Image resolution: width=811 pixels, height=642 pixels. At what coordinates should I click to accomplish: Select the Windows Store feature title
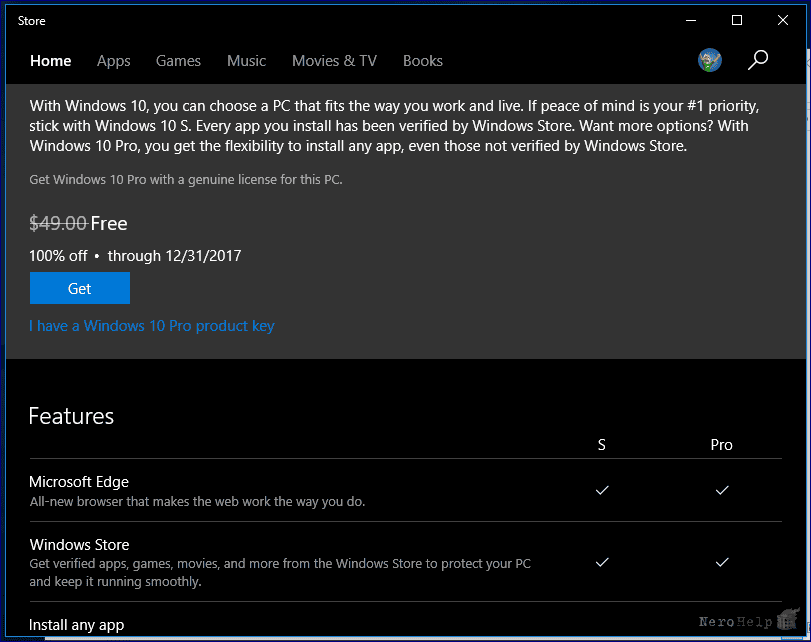point(79,545)
